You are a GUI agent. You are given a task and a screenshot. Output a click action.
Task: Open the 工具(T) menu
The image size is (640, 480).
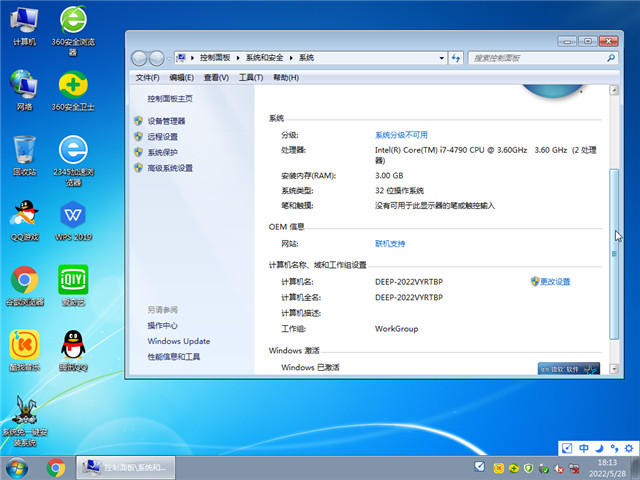click(x=251, y=77)
